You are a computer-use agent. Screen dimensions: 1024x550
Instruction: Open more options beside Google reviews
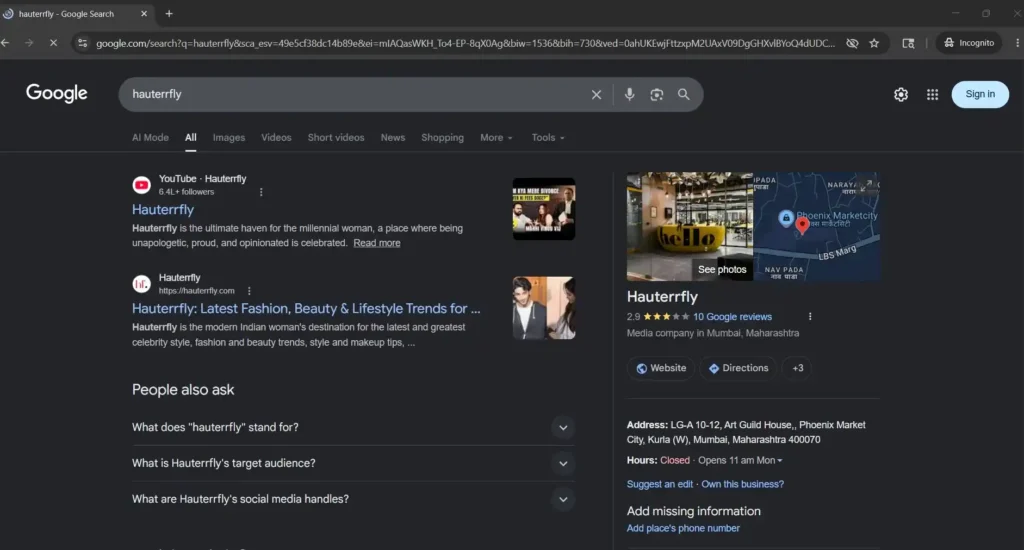(x=810, y=317)
